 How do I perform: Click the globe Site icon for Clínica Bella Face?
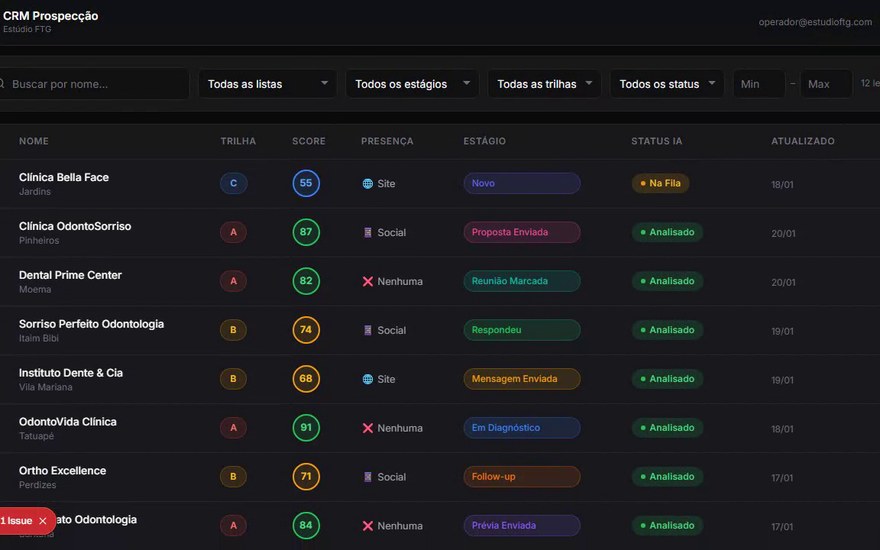click(x=368, y=184)
